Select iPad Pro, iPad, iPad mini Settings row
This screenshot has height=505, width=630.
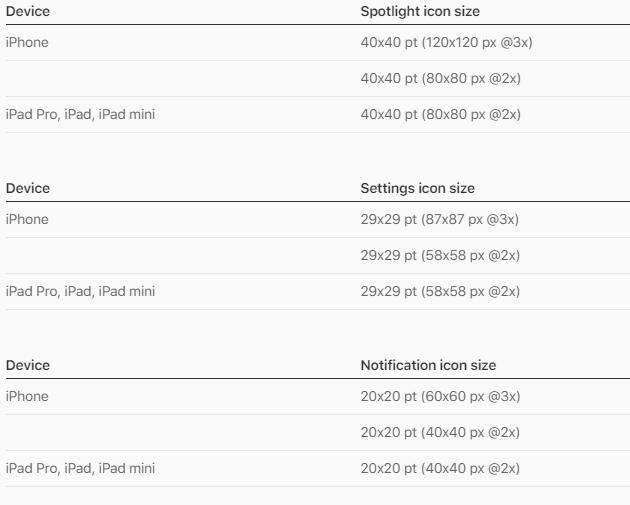[81, 292]
